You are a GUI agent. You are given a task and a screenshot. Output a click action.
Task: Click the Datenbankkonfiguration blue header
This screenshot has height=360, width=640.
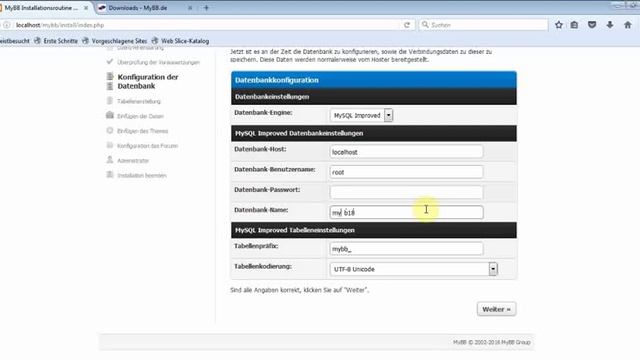373,80
